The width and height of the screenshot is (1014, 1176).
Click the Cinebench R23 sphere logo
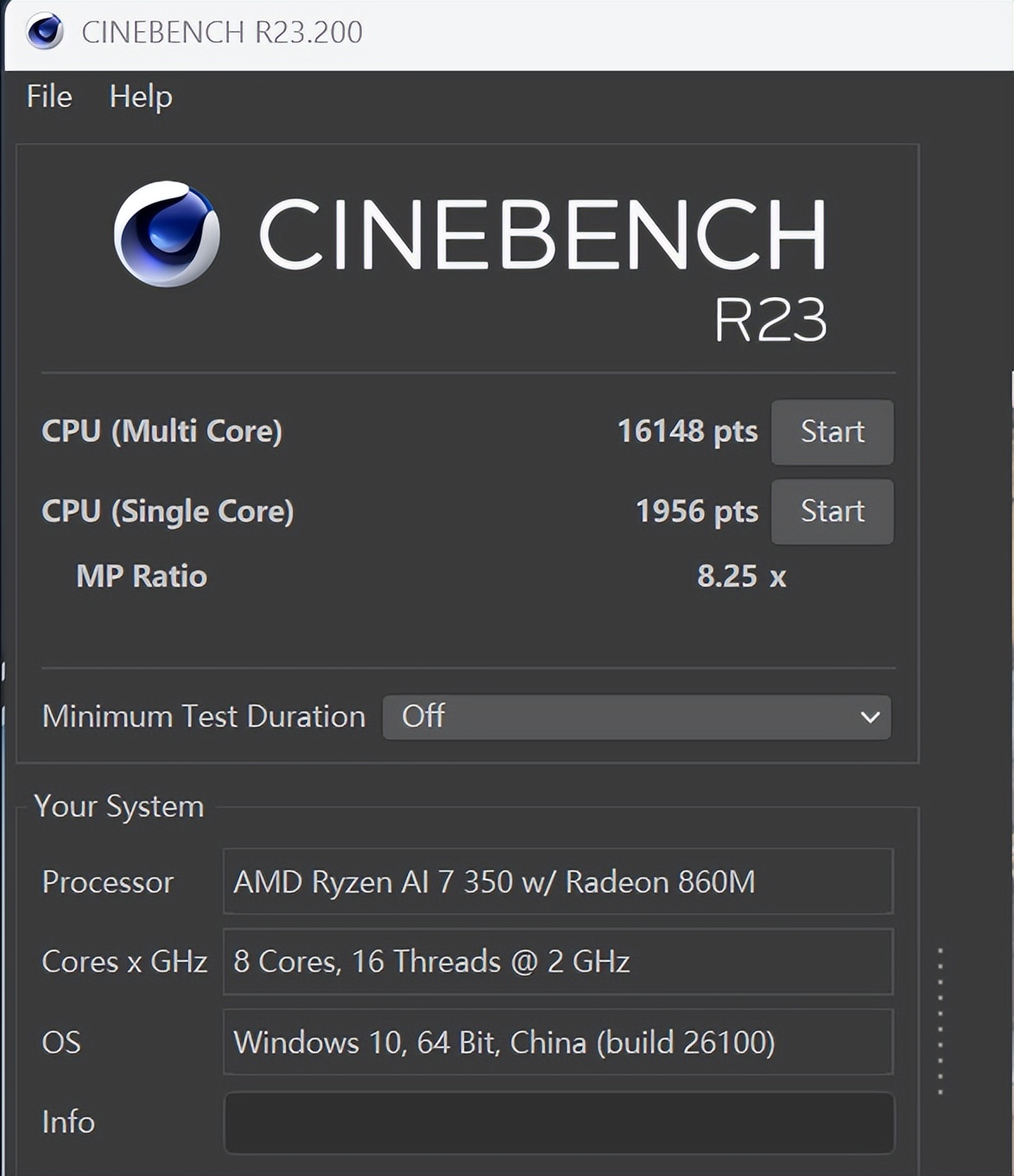click(167, 234)
